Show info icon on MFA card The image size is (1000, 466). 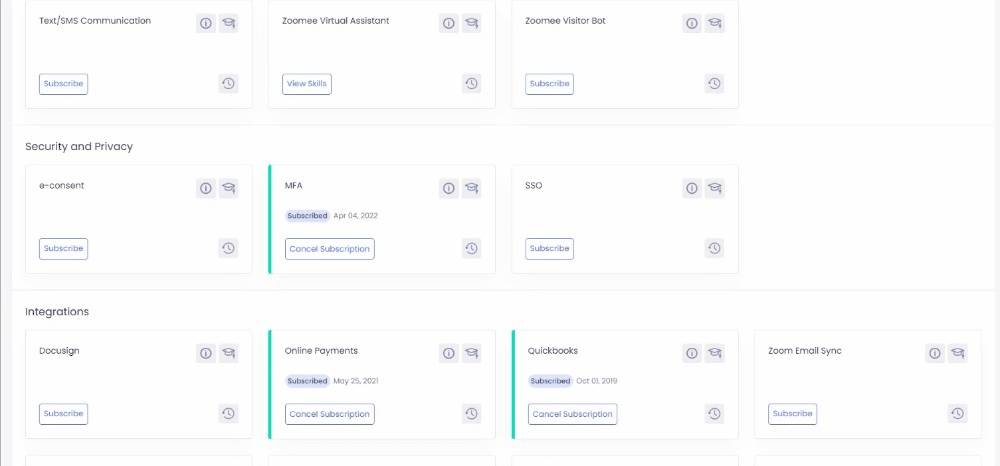point(449,188)
